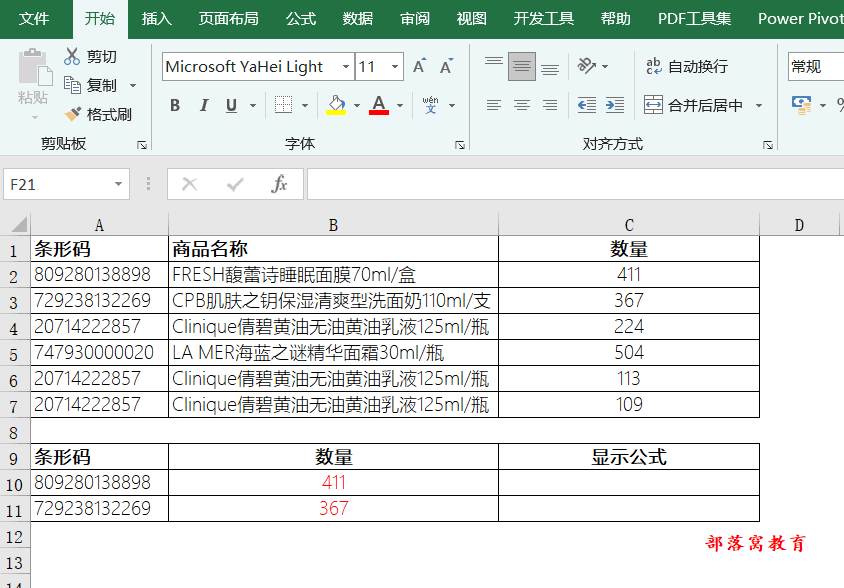Screen dimensions: 844x588
Task: Click the Paste (粘贴) clipboard icon
Action: point(34,67)
